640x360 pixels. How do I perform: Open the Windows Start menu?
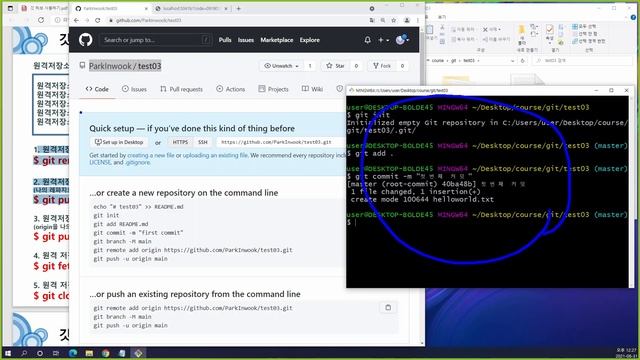8,353
